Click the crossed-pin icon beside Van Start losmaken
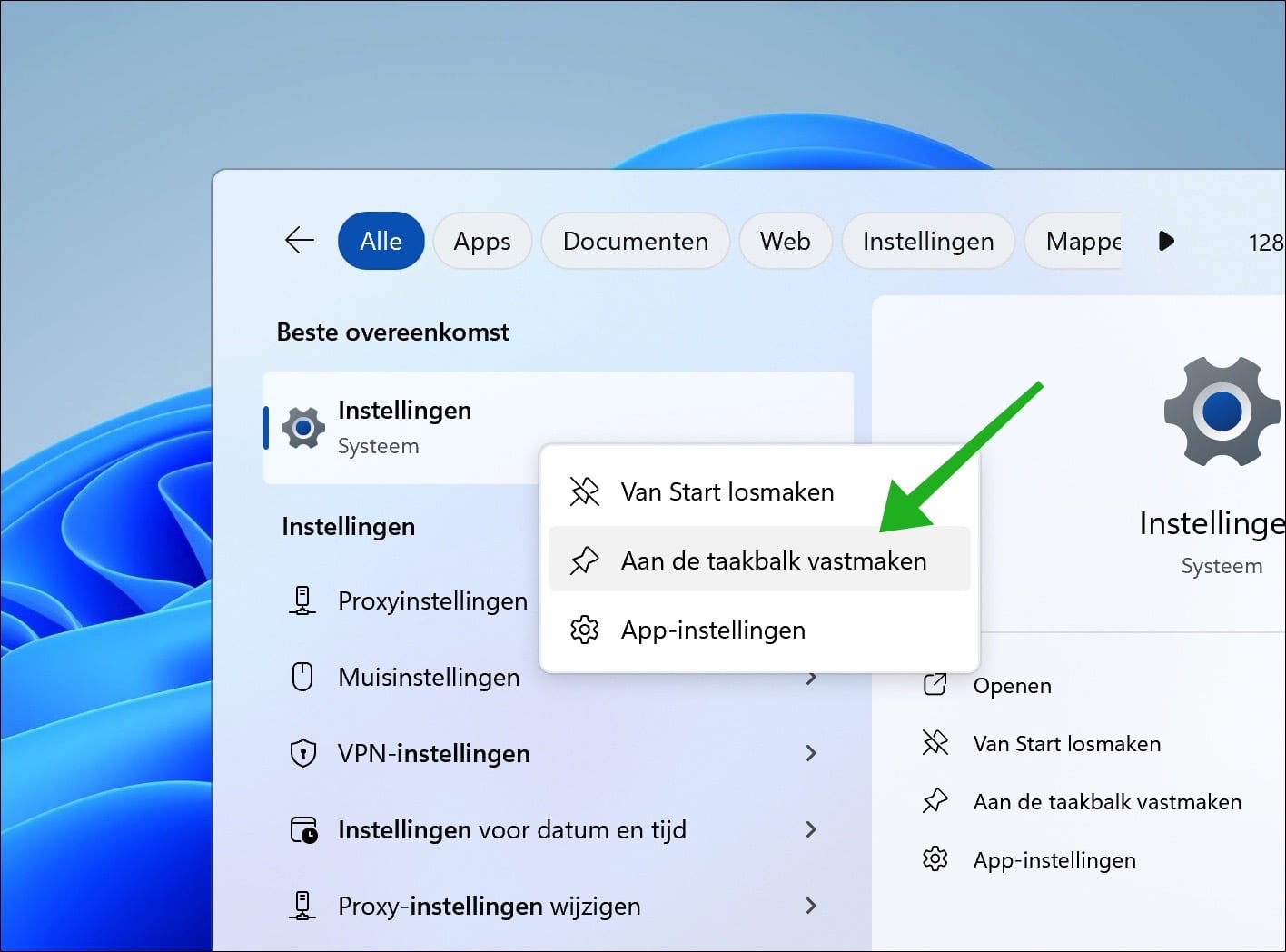The width and height of the screenshot is (1286, 952). pyautogui.click(x=584, y=491)
